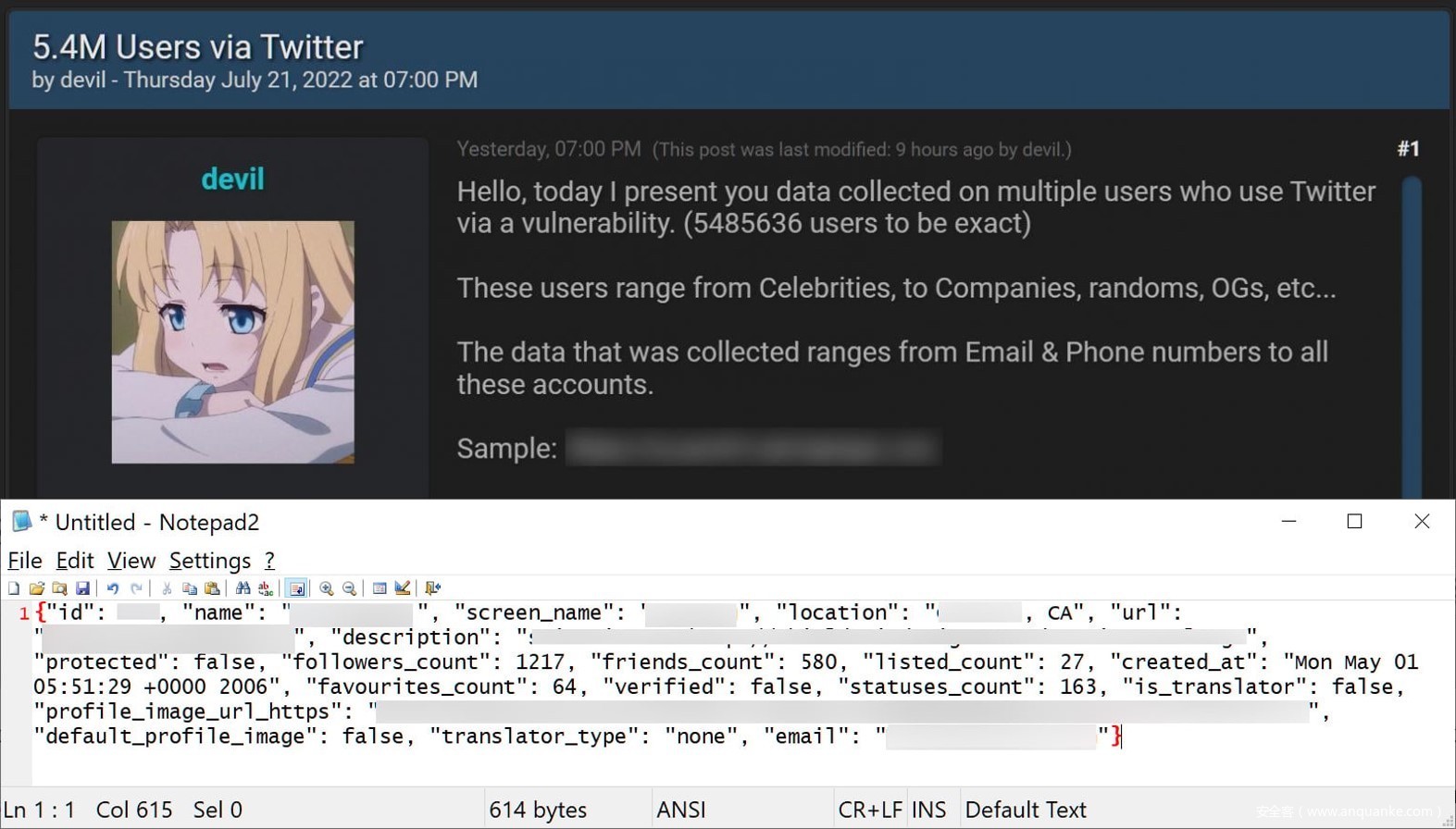This screenshot has width=1456, height=829.
Task: Open Find using the binoculars icon
Action: (243, 588)
